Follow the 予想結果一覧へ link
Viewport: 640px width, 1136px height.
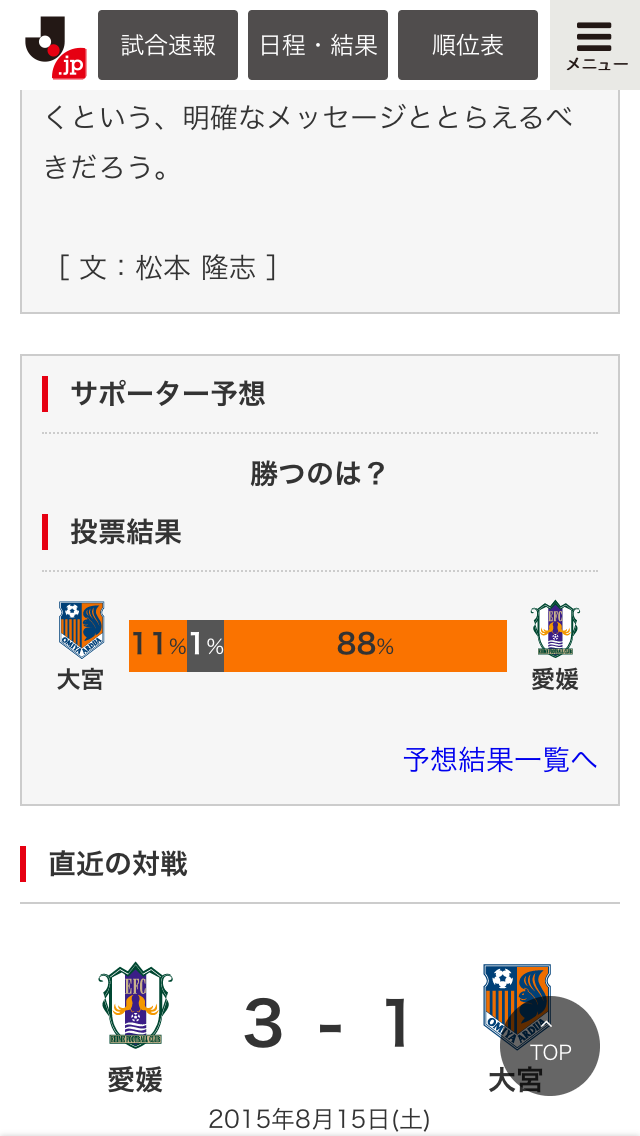pos(500,759)
